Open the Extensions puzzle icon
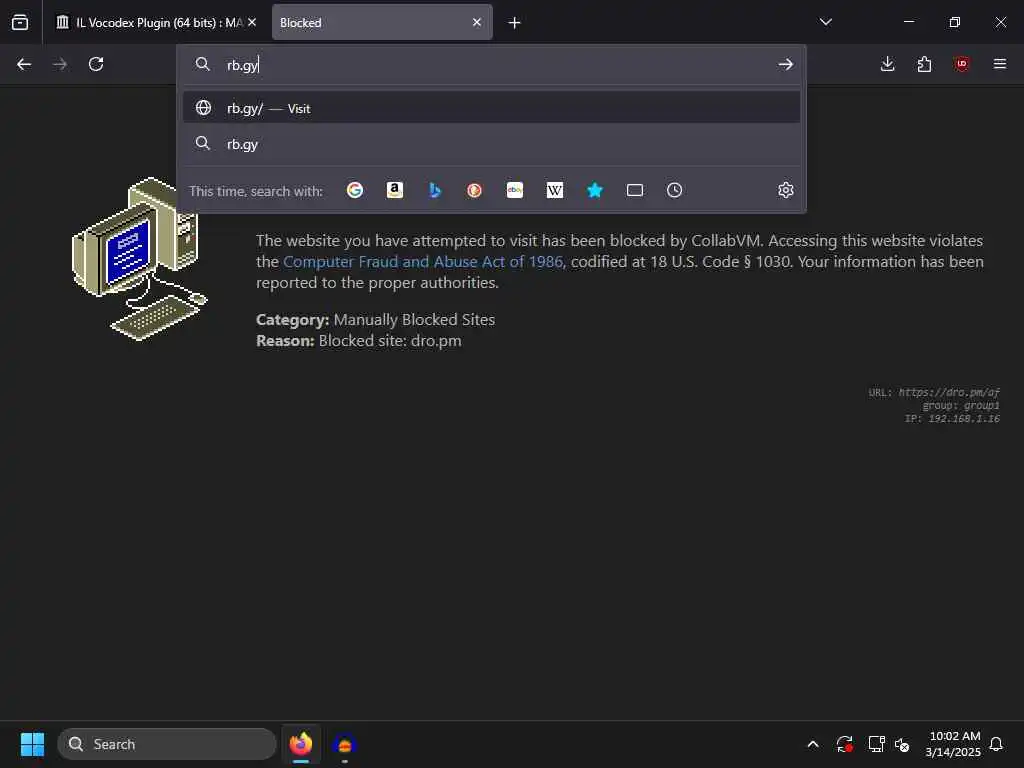This screenshot has height=768, width=1024. pyautogui.click(x=924, y=64)
